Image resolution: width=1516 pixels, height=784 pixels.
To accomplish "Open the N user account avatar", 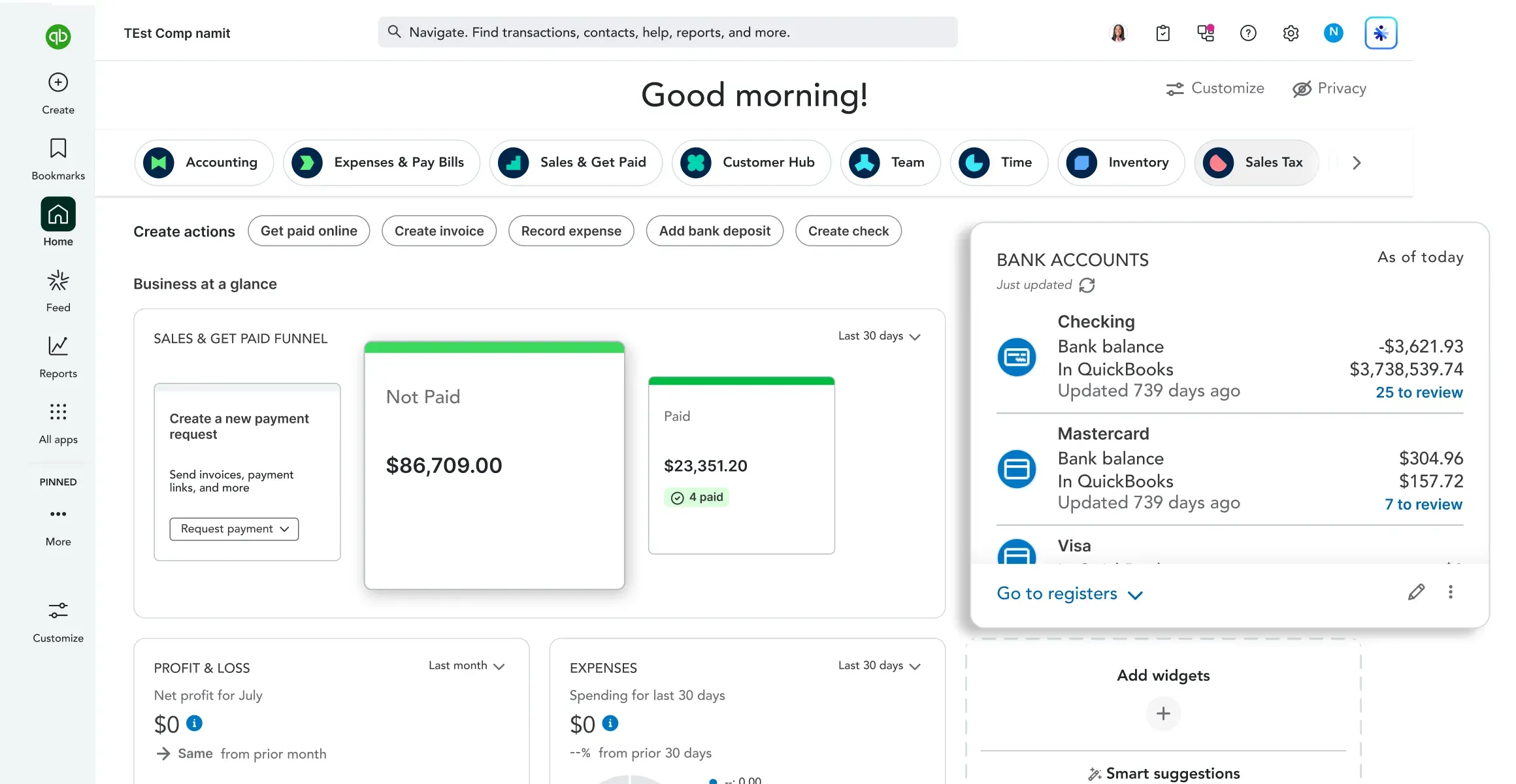I will pyautogui.click(x=1333, y=33).
